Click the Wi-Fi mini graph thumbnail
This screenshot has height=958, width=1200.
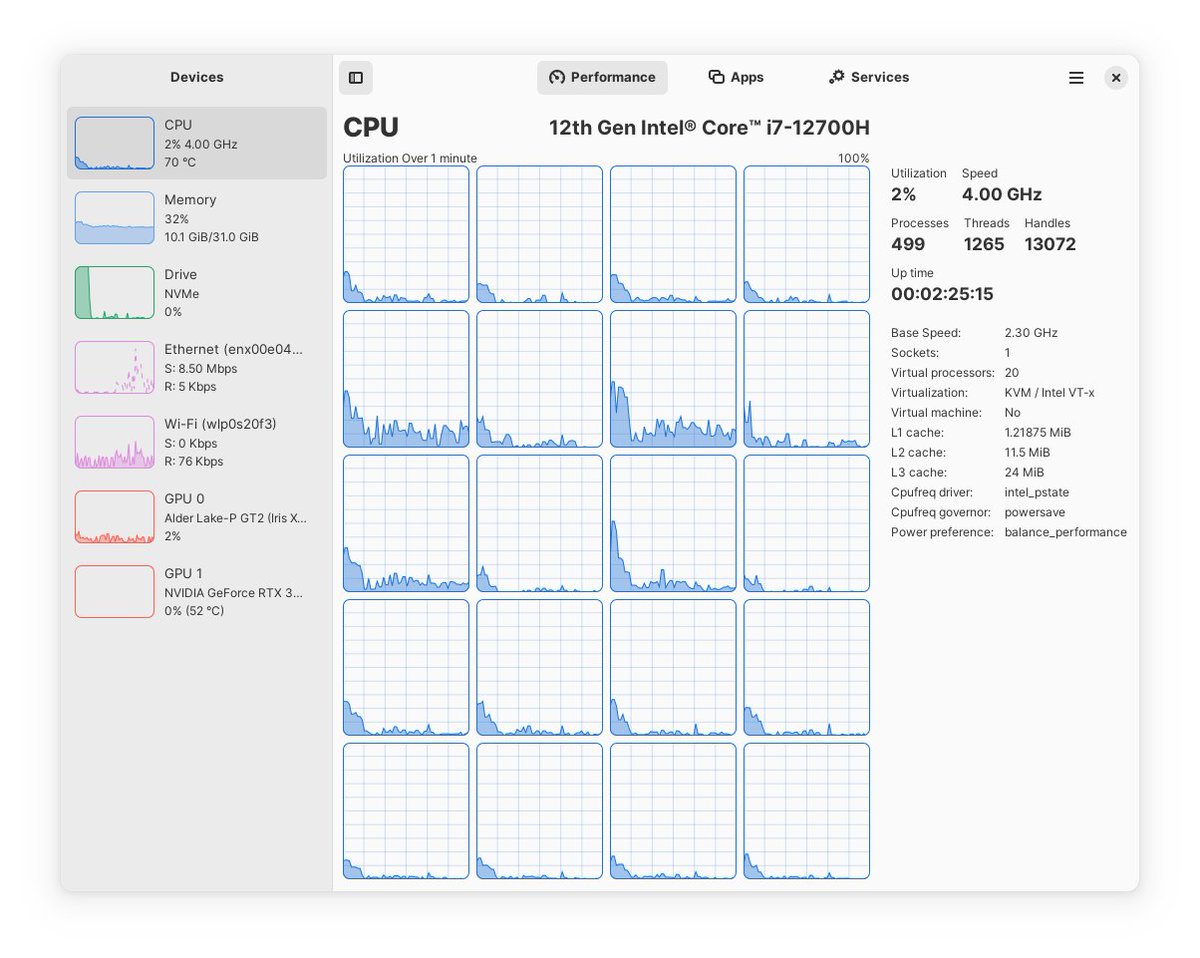pyautogui.click(x=115, y=442)
